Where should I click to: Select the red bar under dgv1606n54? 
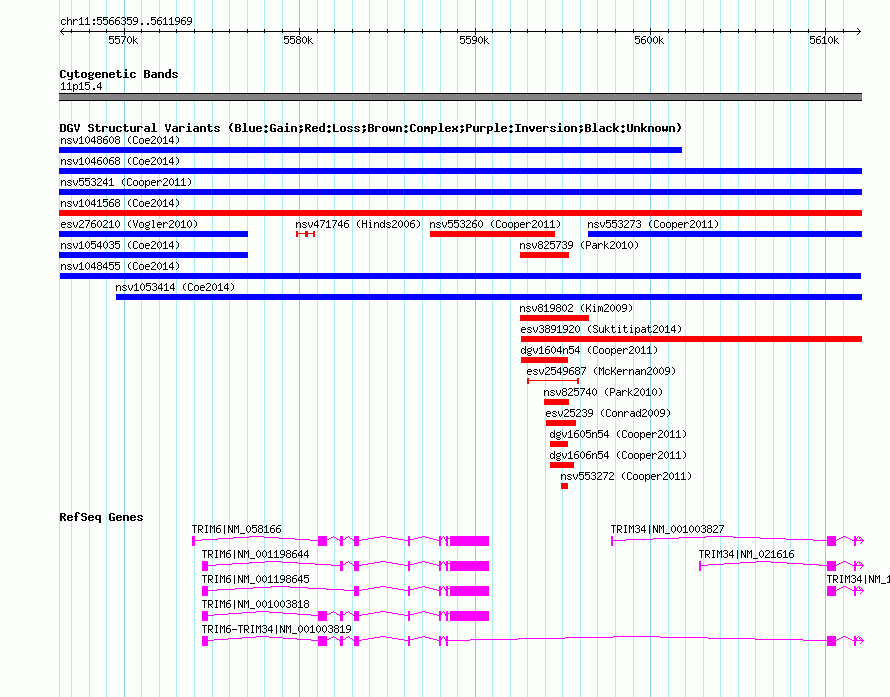coord(561,465)
